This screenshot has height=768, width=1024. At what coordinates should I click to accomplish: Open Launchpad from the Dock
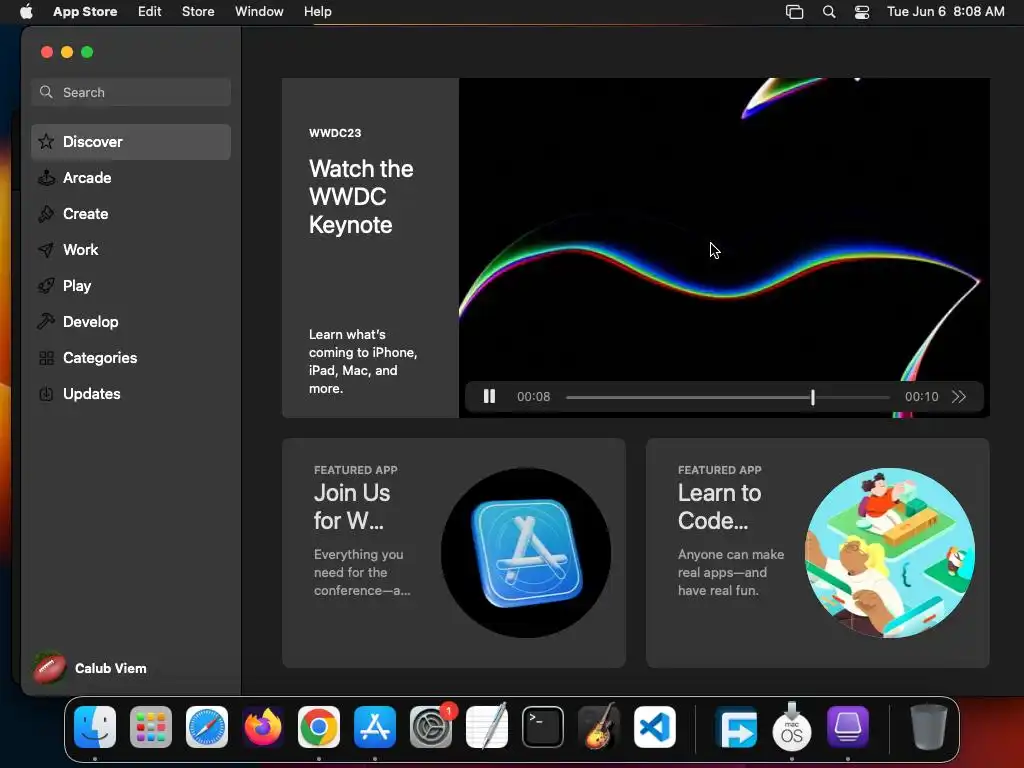coord(151,727)
